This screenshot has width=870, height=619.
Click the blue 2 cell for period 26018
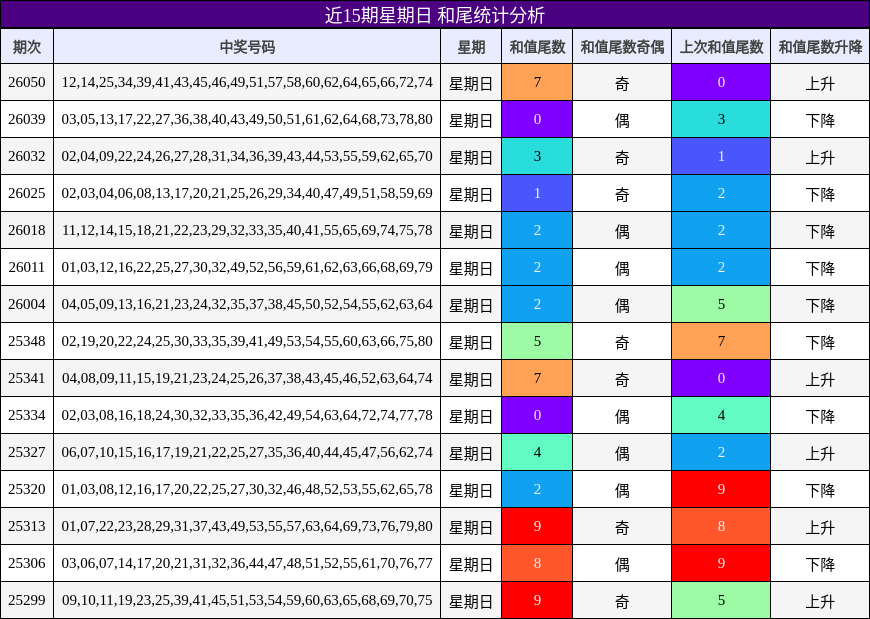[x=535, y=232]
